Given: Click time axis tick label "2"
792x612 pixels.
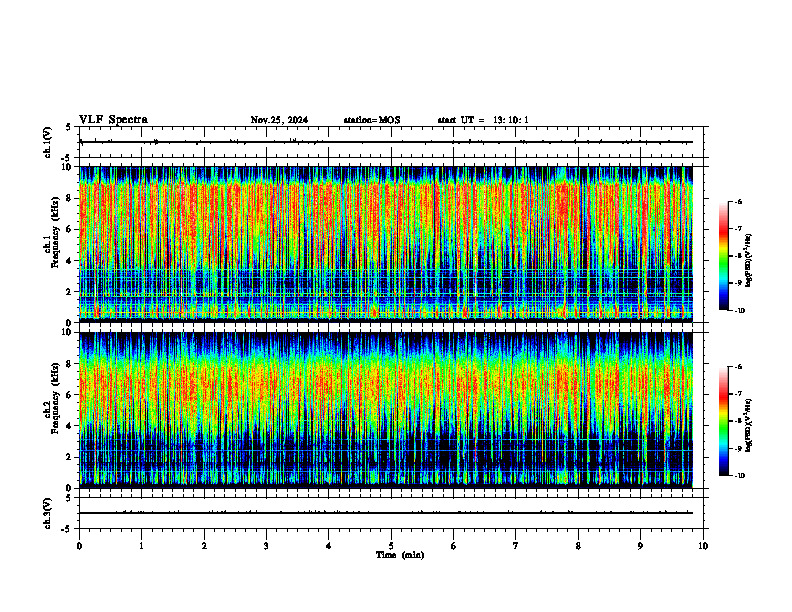Looking at the screenshot, I should pyautogui.click(x=204, y=545).
